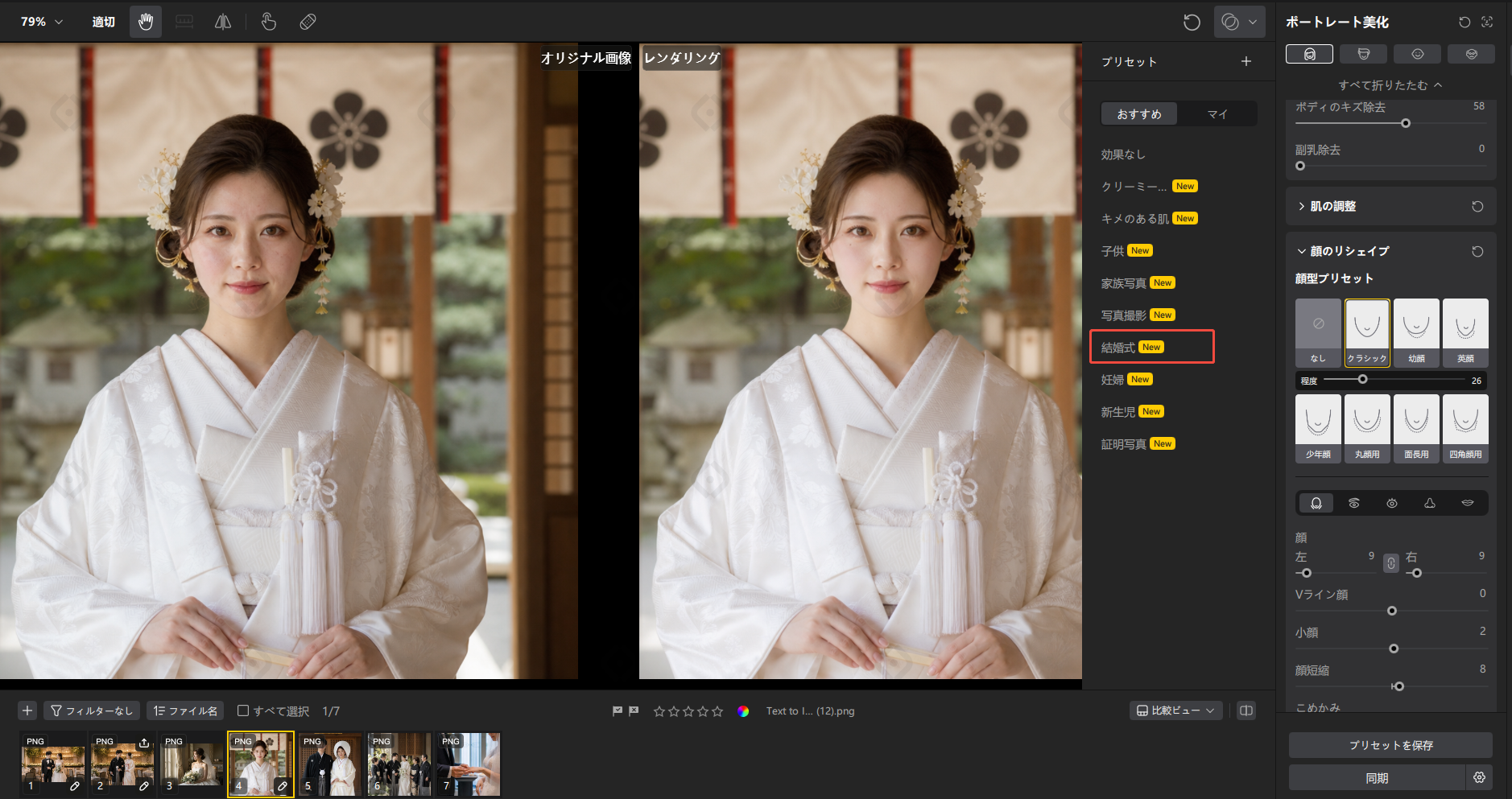The image size is (1512, 799).
Task: Click the add images plus button in filmstrip
Action: point(27,710)
